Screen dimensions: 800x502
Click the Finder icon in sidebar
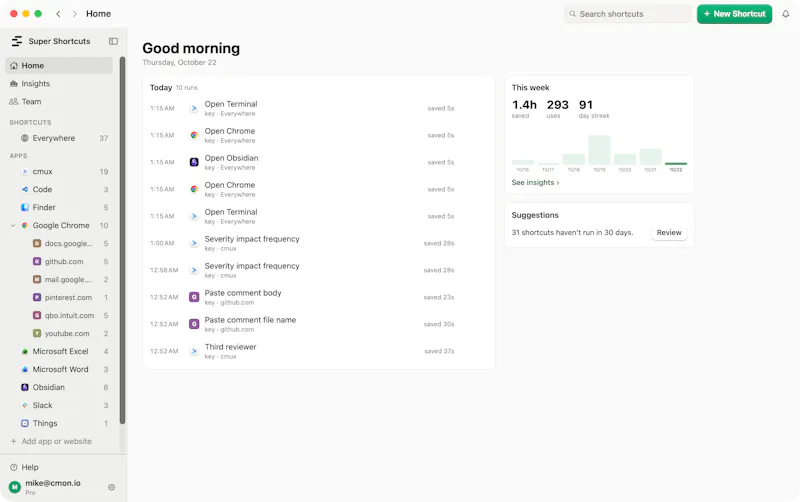24,207
